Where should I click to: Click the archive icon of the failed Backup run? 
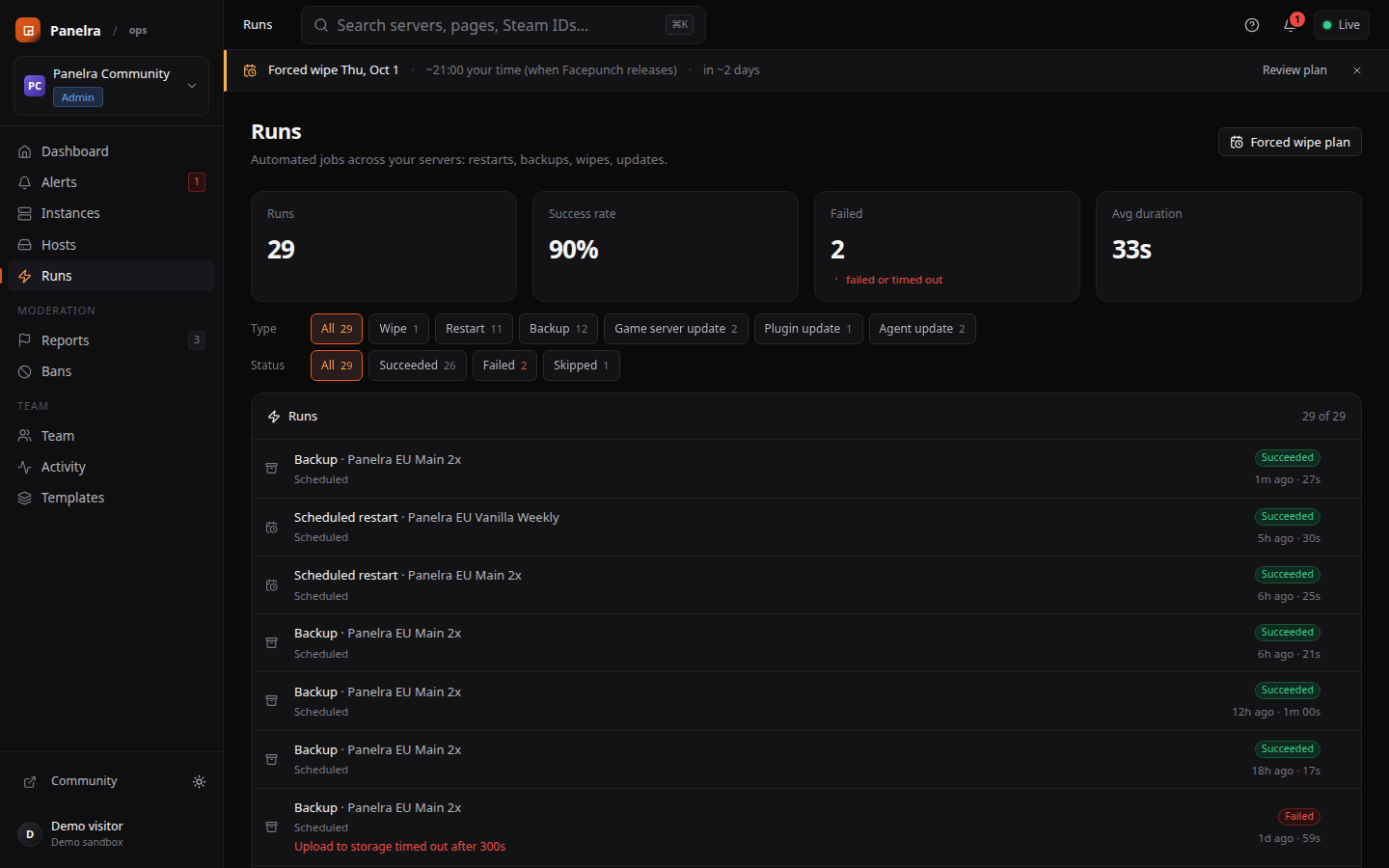(x=272, y=827)
